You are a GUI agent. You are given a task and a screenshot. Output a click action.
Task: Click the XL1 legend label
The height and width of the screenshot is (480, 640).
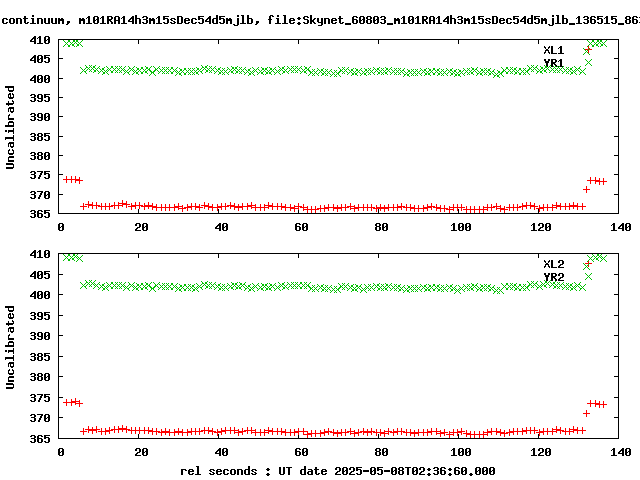point(553,50)
